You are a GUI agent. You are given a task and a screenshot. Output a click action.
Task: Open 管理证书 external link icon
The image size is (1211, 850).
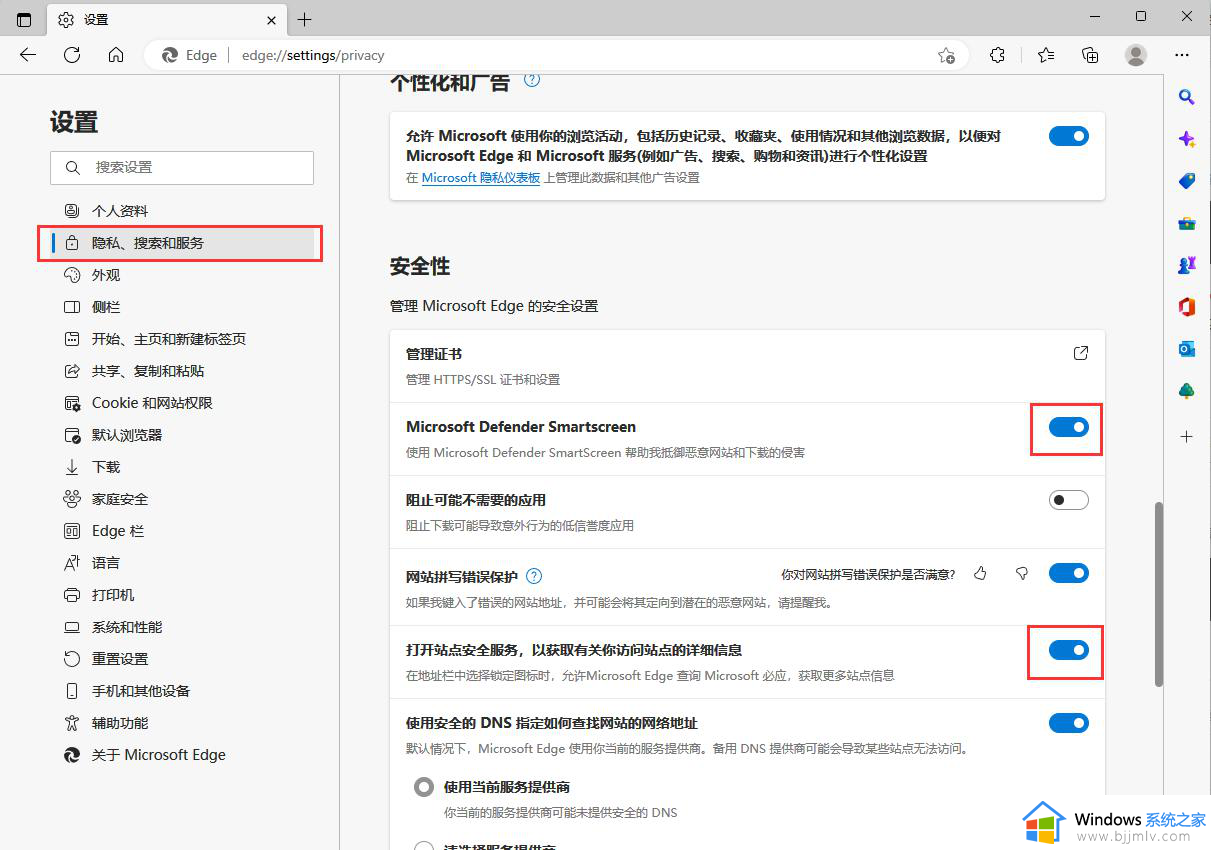pos(1080,353)
